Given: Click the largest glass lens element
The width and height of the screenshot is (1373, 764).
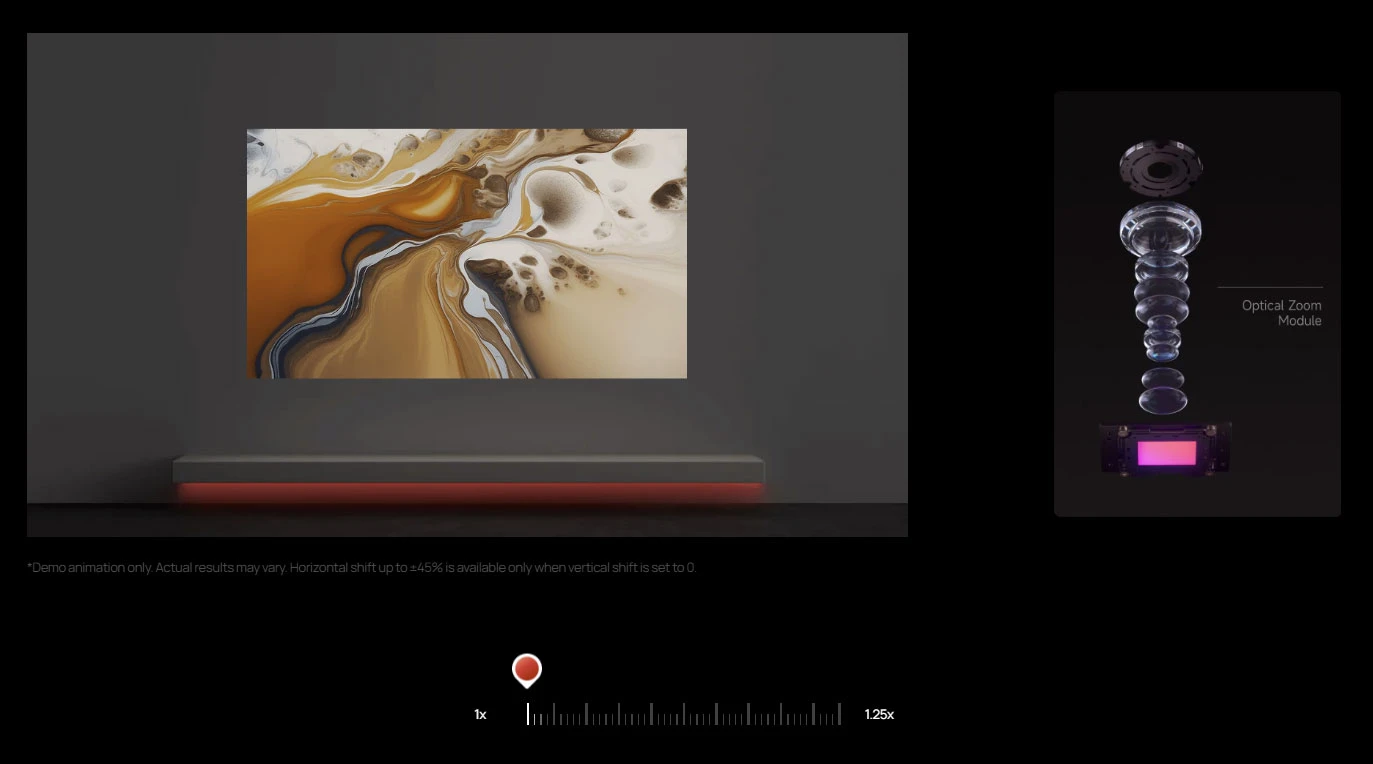Looking at the screenshot, I should [1160, 228].
